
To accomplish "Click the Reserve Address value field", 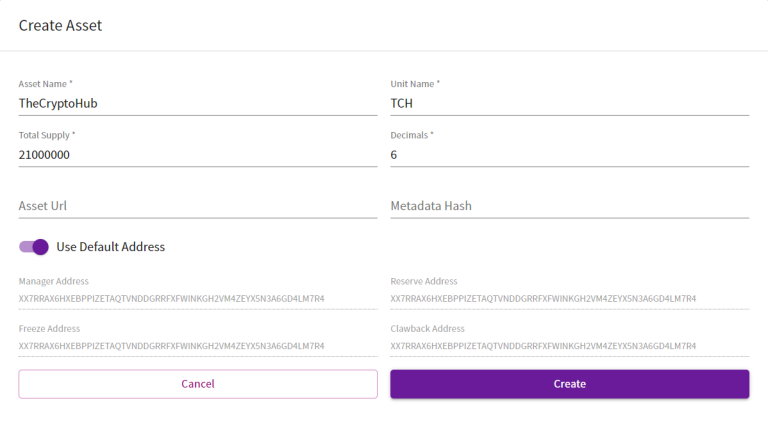I will 570,298.
